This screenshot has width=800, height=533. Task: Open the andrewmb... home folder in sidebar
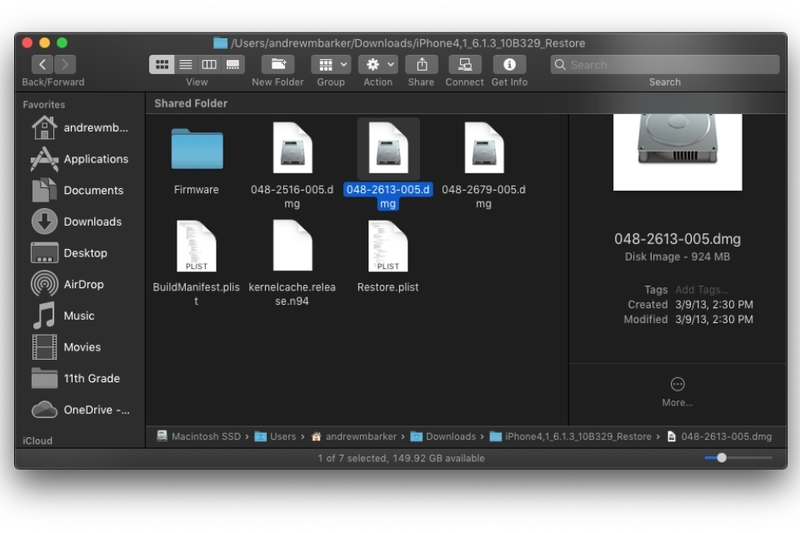[80, 128]
